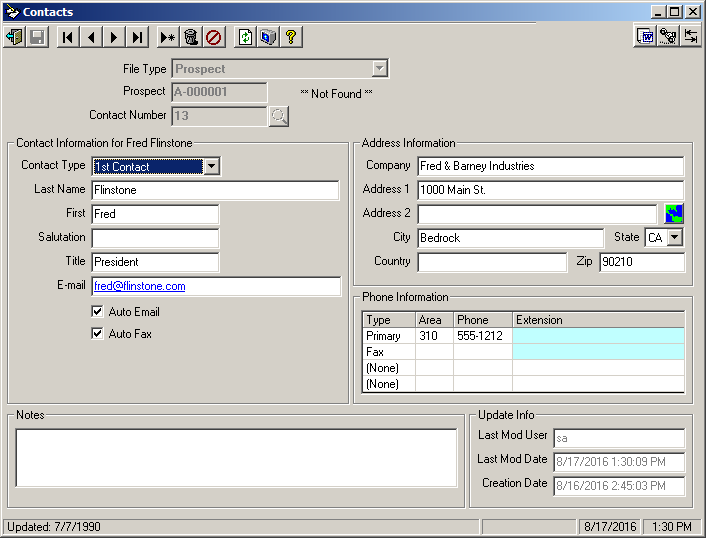Image resolution: width=706 pixels, height=538 pixels.
Task: Click the Fax row Extension cell
Action: (598, 352)
